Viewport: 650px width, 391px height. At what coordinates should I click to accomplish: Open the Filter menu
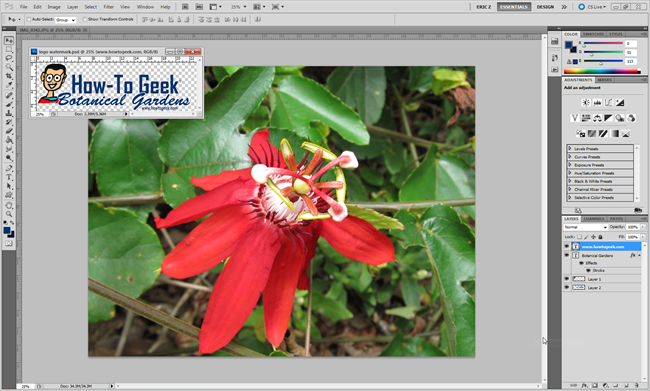point(109,7)
